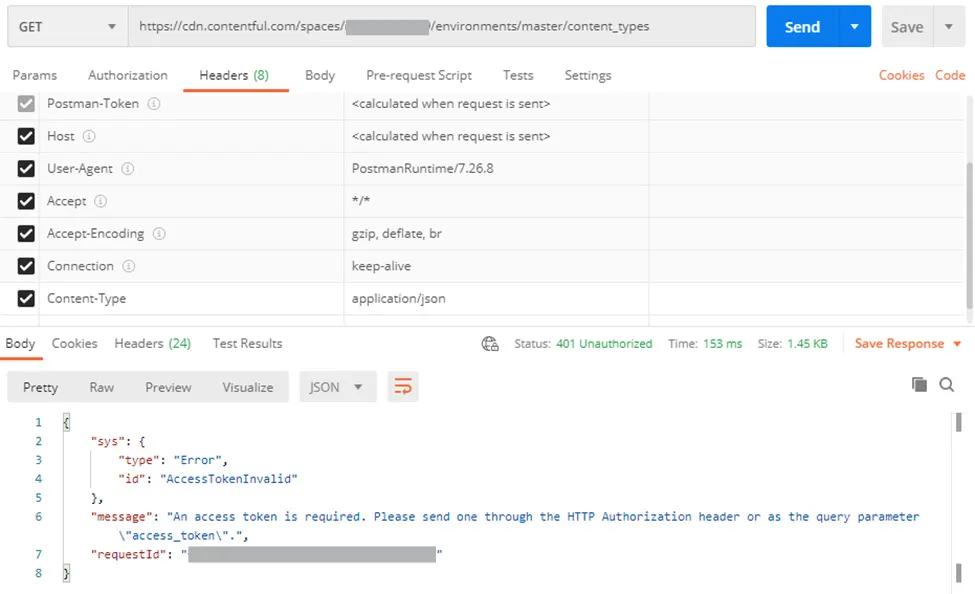The width and height of the screenshot is (975, 594).
Task: Open the Pre-request Script tab
Action: coord(419,75)
